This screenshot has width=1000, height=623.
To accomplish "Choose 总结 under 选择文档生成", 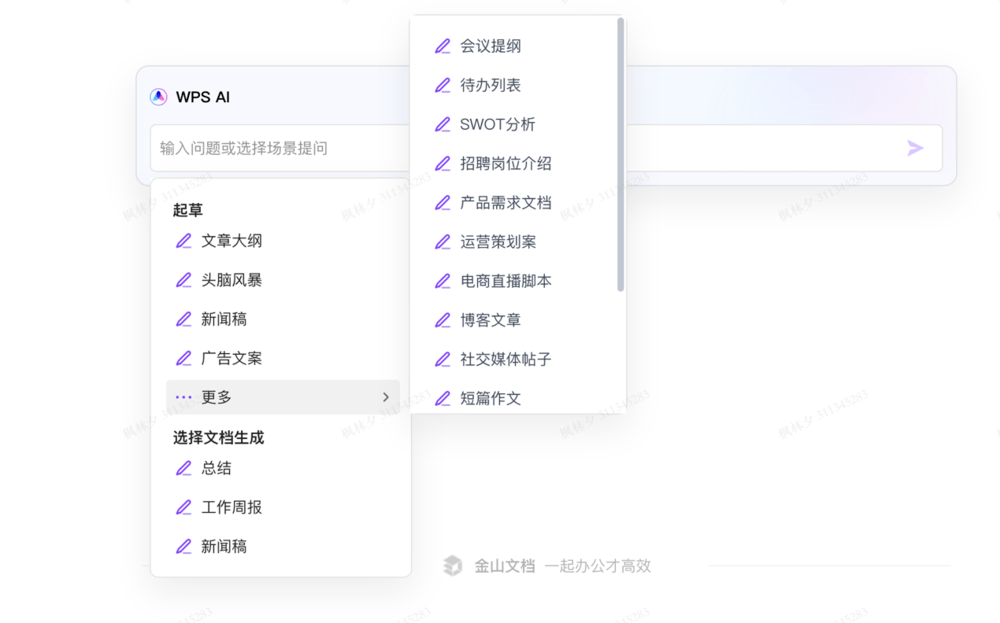I will pos(217,468).
